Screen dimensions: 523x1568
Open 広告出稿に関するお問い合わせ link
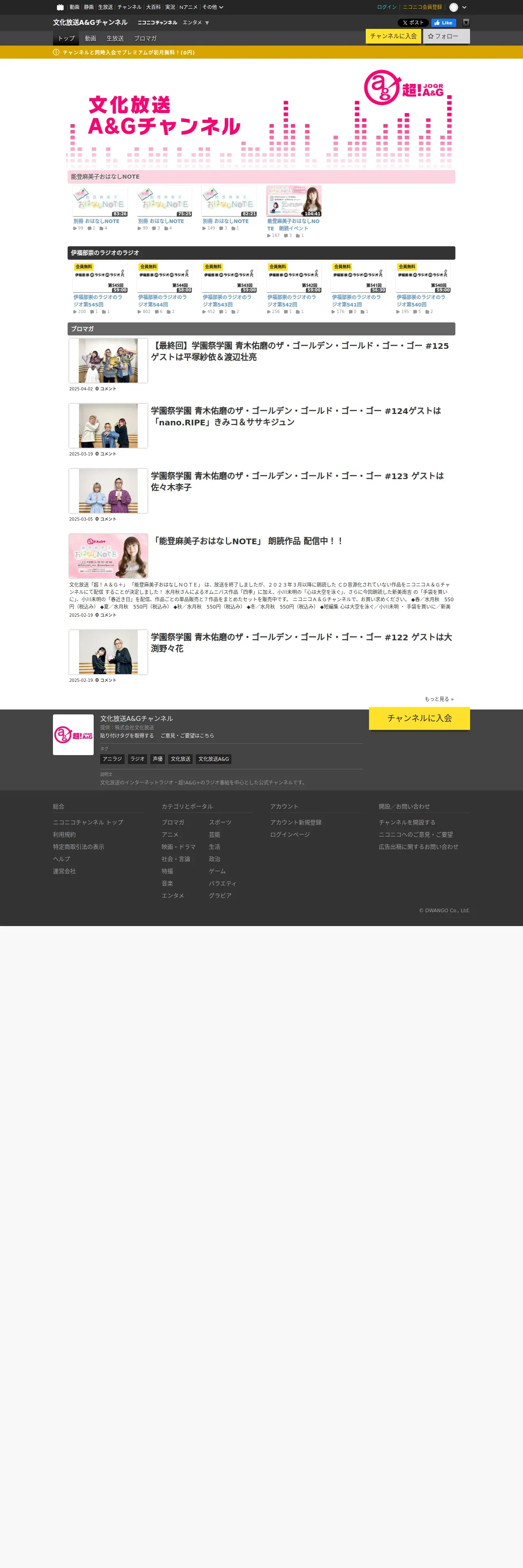click(418, 847)
